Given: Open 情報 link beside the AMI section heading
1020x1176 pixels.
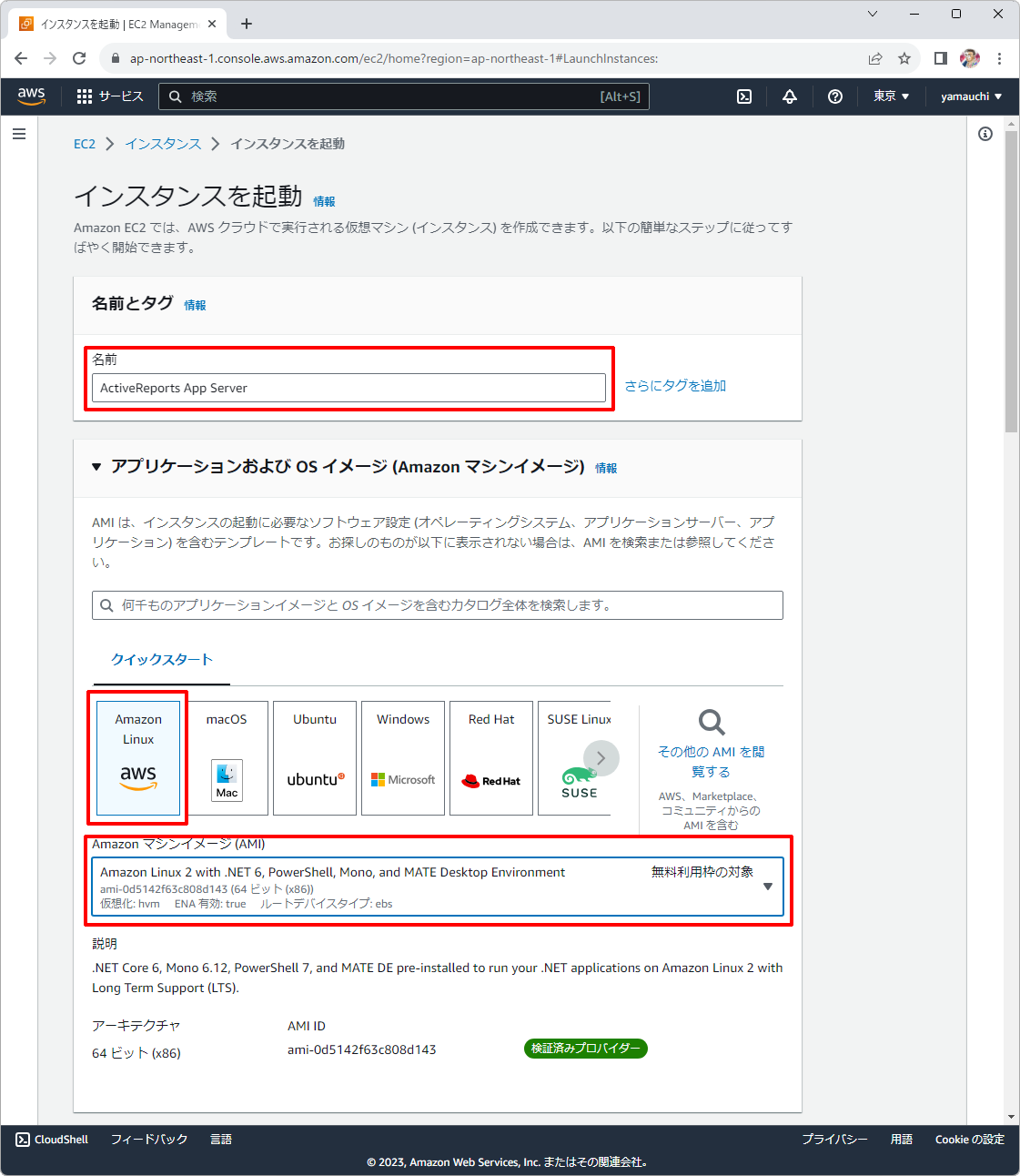Looking at the screenshot, I should pos(606,468).
